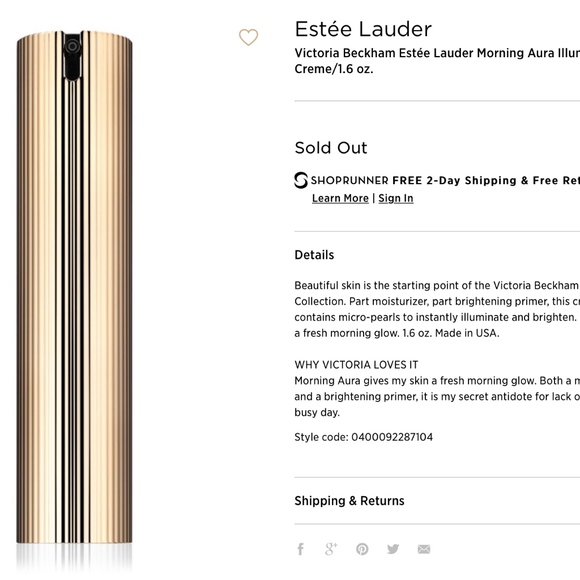Open ShopRunner Learn More link
The image size is (580, 580).
coord(340,198)
